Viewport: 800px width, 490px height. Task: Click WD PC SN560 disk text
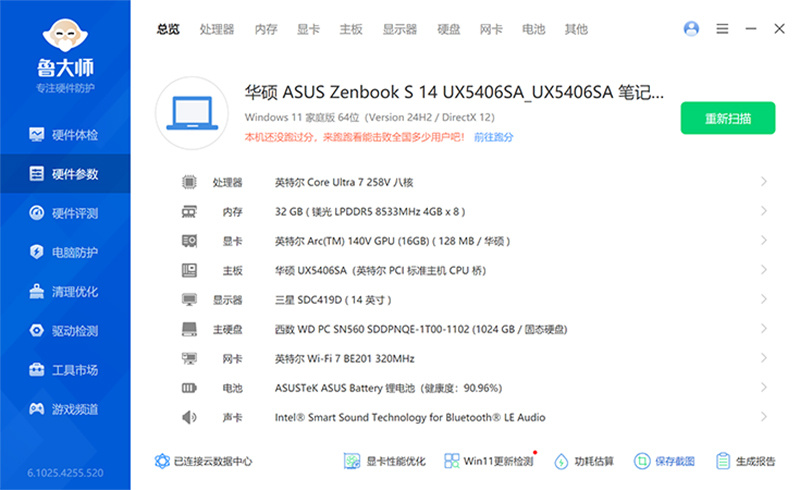421,329
